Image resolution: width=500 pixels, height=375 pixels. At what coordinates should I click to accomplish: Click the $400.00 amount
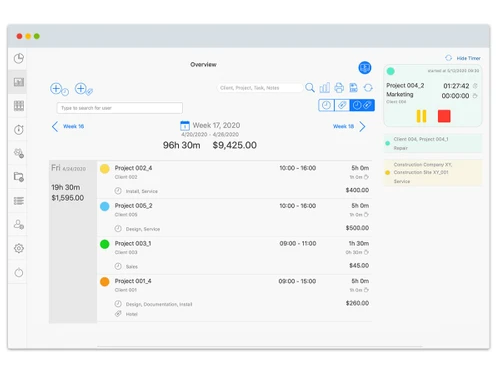pos(357,190)
